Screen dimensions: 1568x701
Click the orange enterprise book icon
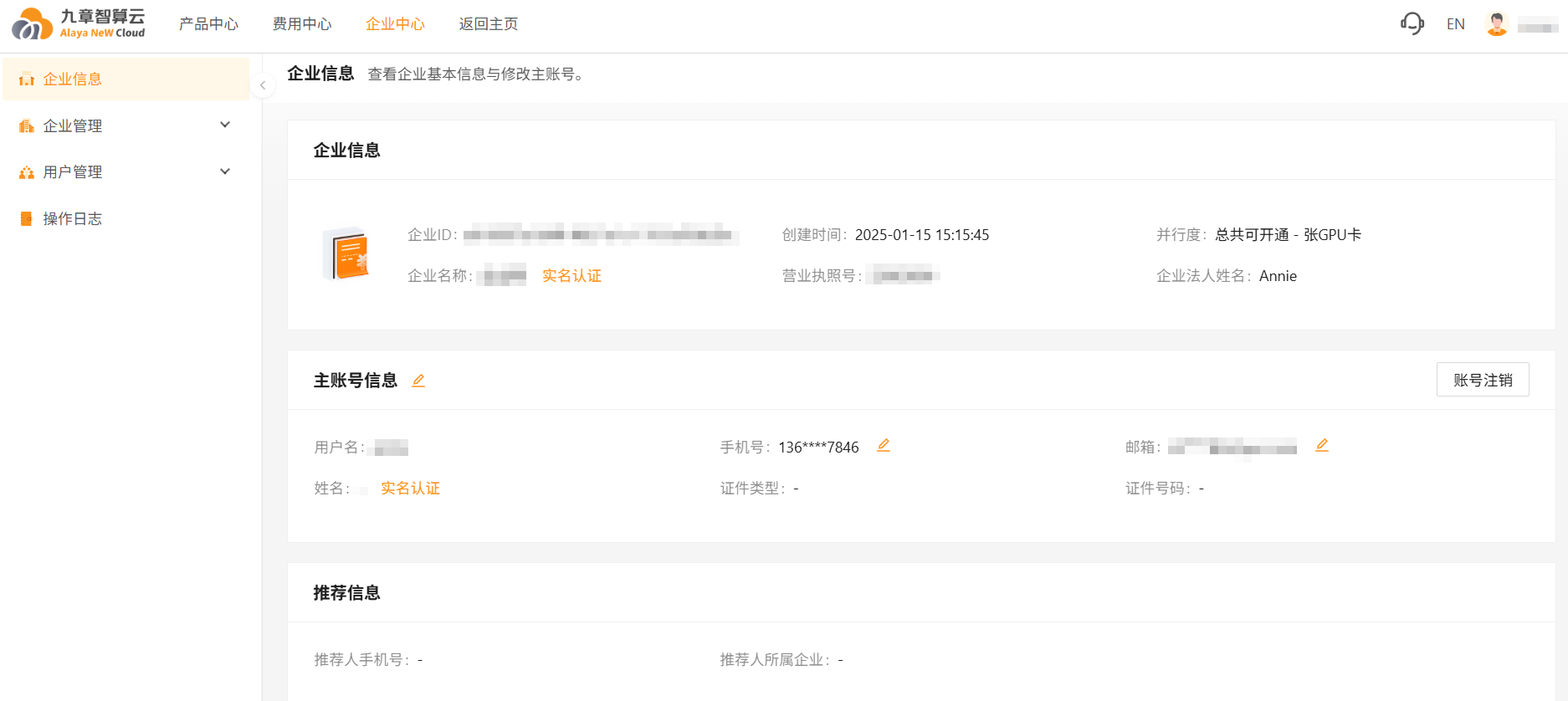pyautogui.click(x=346, y=254)
